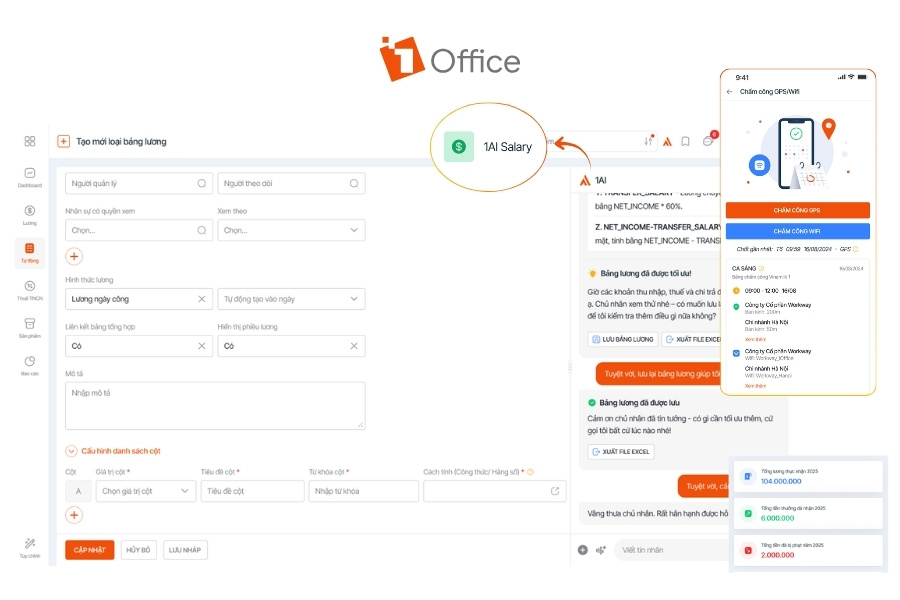
Task: Click the Viết tin nhắn message box
Action: [x=672, y=549]
